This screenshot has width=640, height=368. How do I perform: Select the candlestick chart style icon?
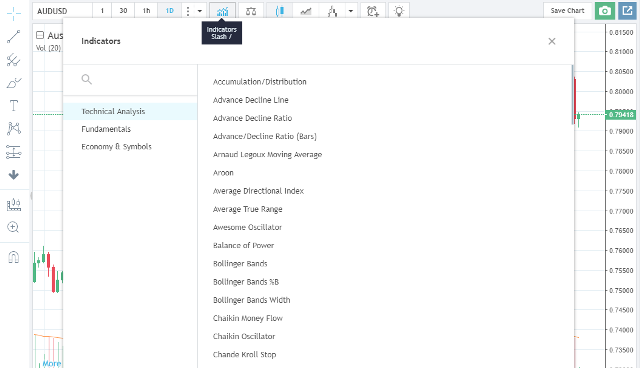click(280, 11)
